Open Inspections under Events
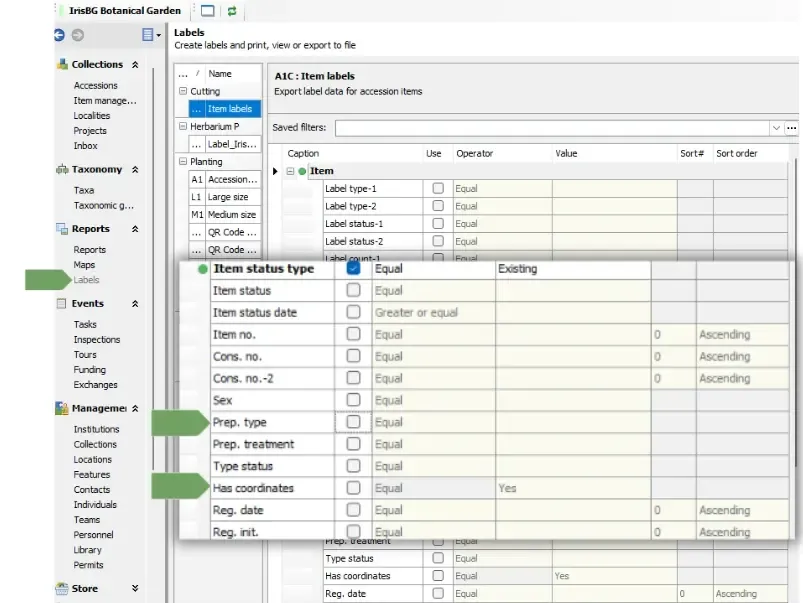 point(97,340)
